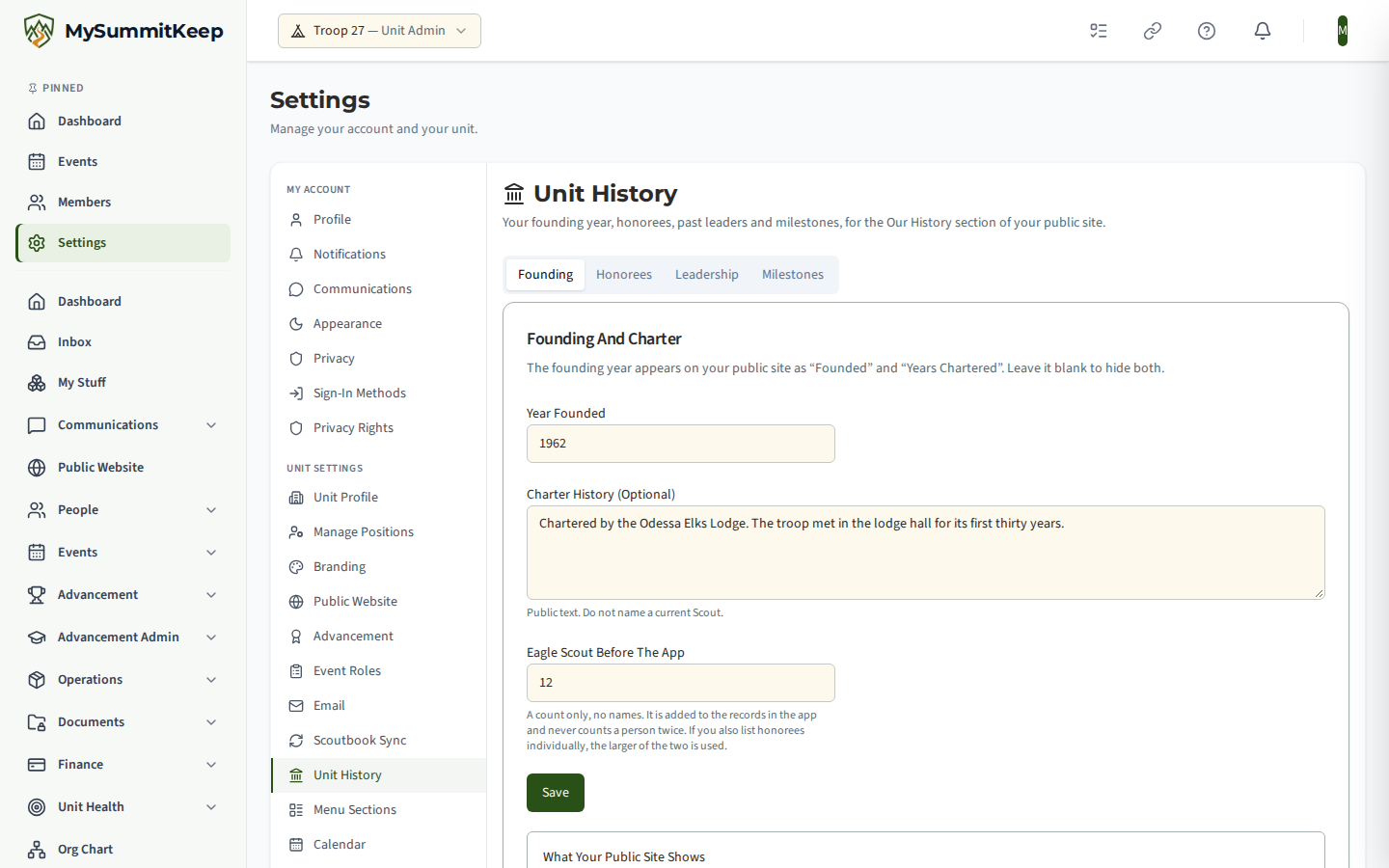
Task: Click the Charter History text area
Action: 926,553
